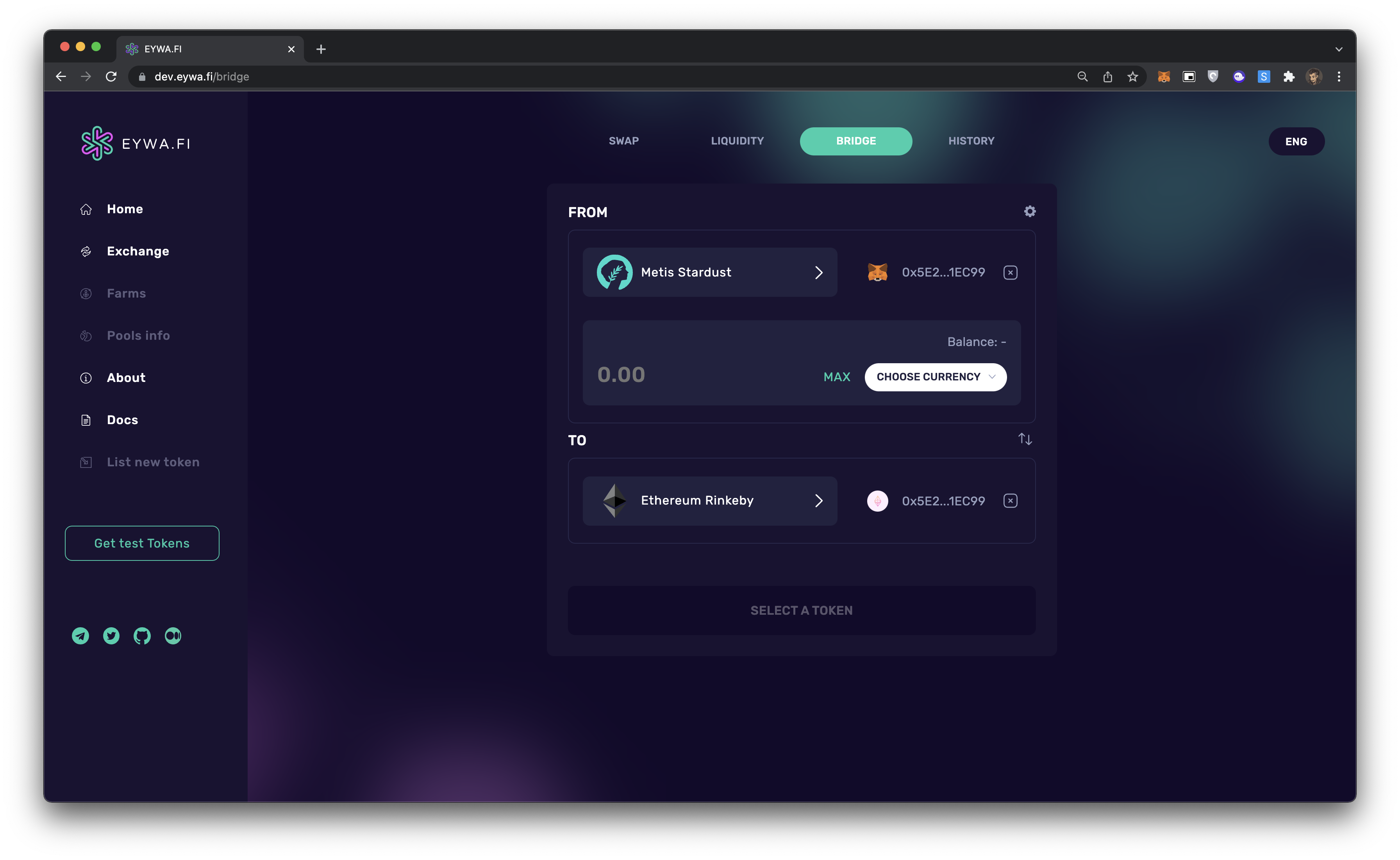Open the Telegram social link
This screenshot has width=1400, height=860.
pyautogui.click(x=80, y=635)
